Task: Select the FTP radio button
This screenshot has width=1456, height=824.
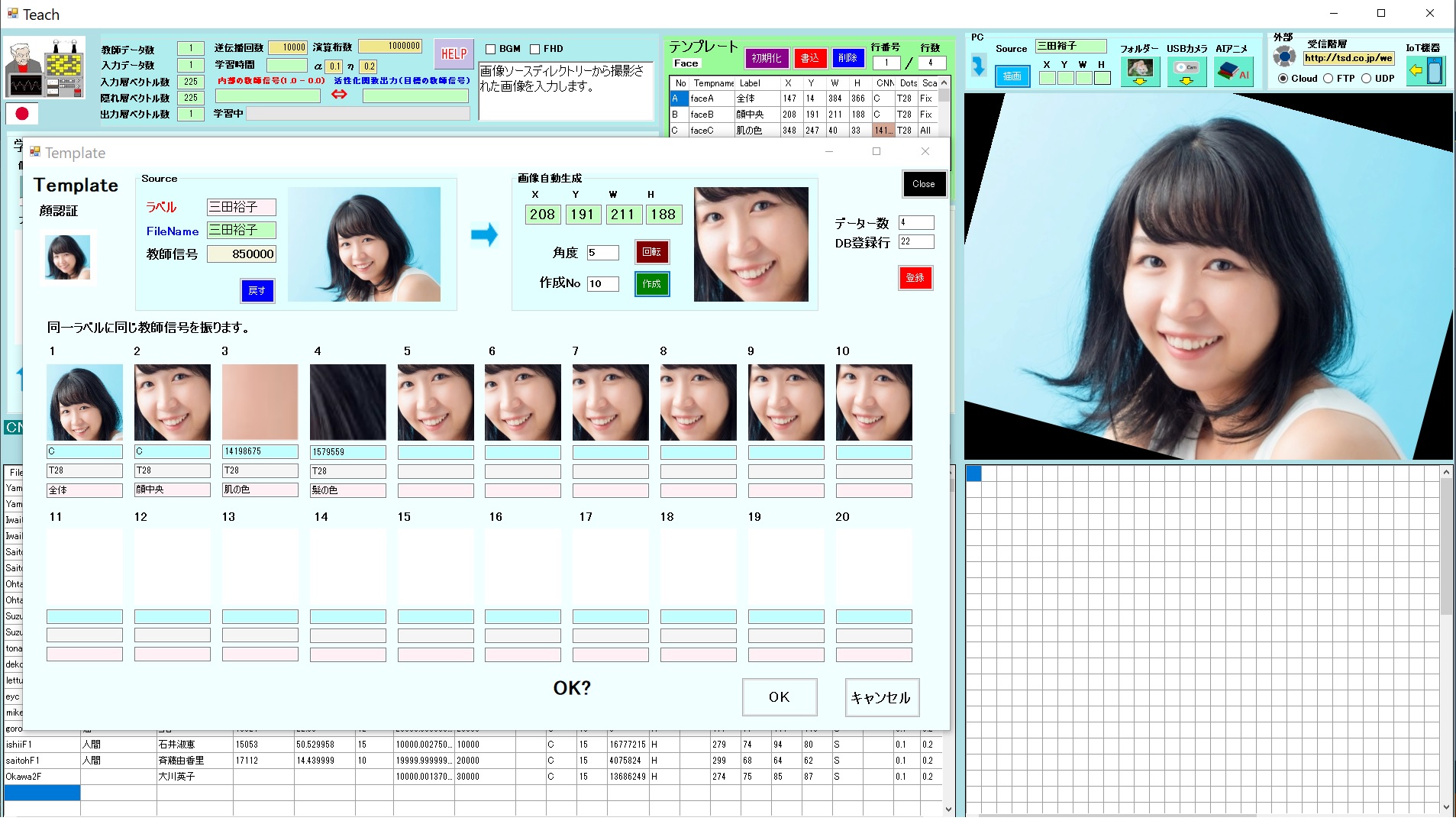Action: click(x=1328, y=79)
